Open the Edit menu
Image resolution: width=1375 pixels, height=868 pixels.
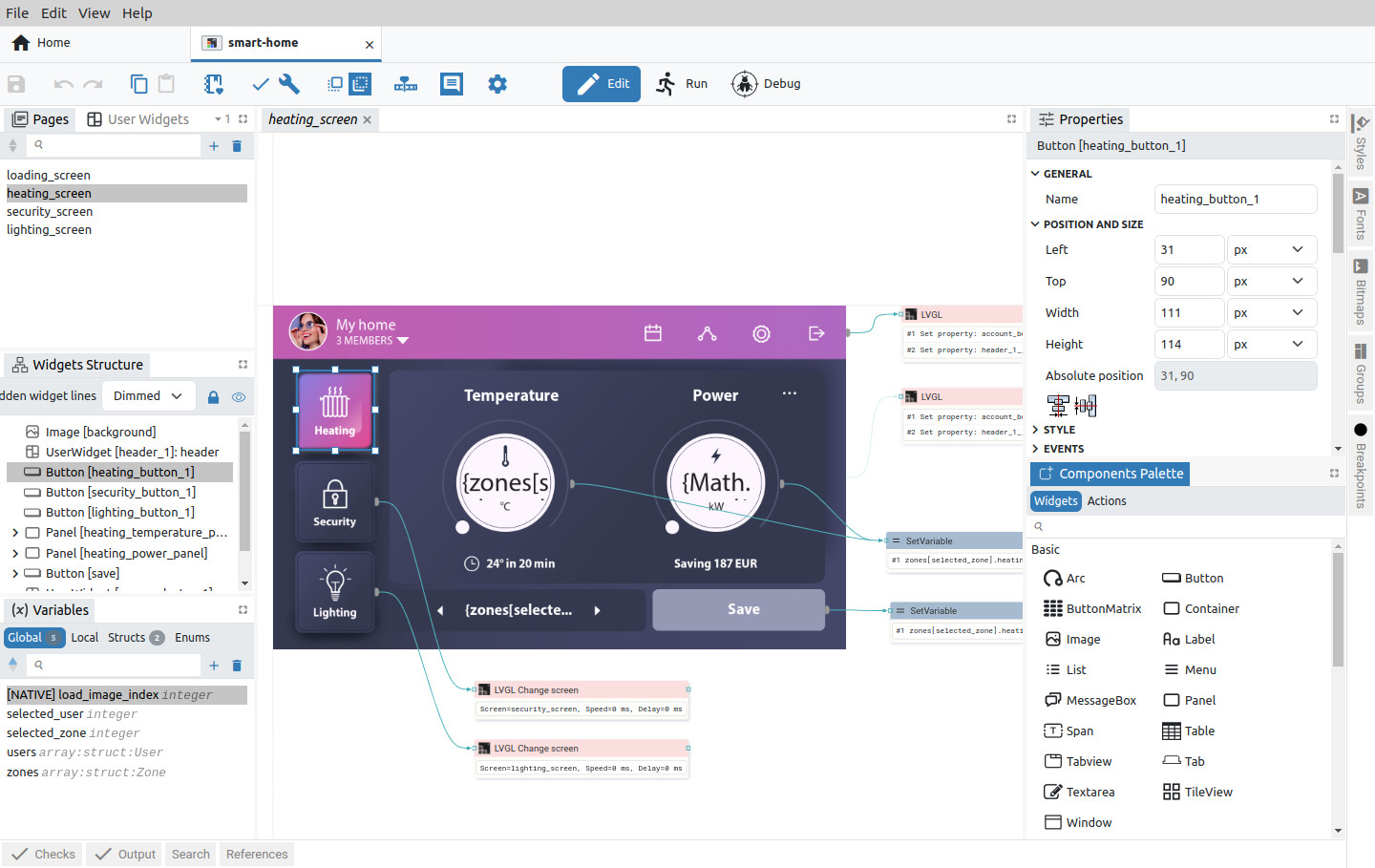click(53, 13)
